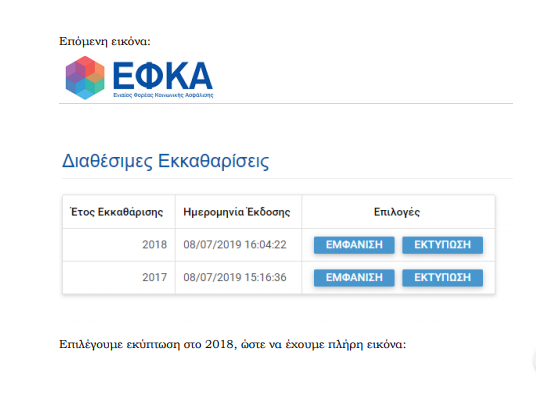This screenshot has width=536, height=404.
Task: Click ΕΜΦΑΝΙΣΗ button for year 2017
Action: pos(354,278)
